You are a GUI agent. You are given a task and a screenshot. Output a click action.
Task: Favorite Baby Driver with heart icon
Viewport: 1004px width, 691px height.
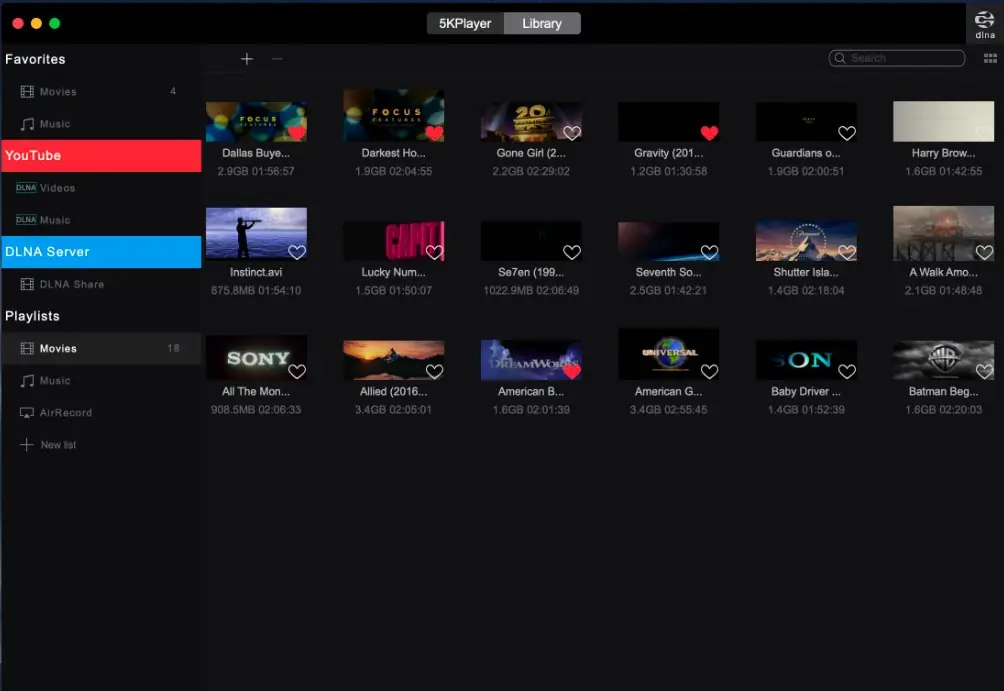click(x=847, y=371)
